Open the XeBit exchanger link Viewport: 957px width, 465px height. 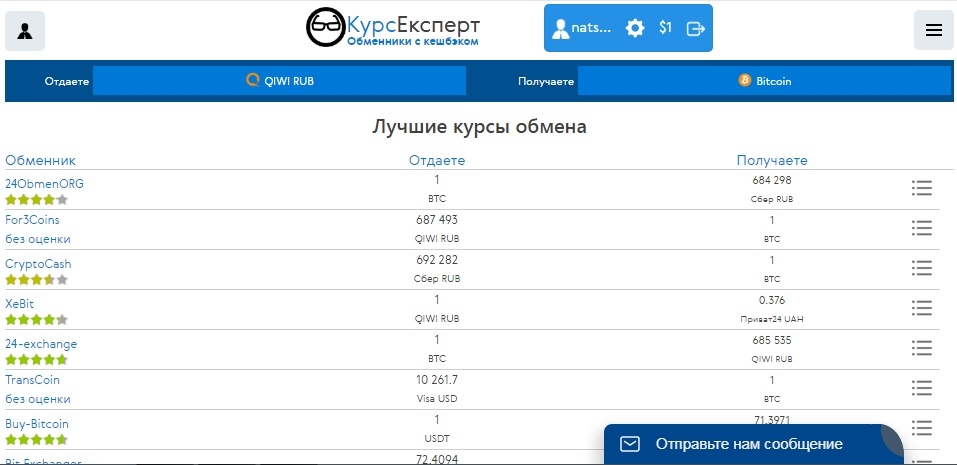tap(20, 303)
